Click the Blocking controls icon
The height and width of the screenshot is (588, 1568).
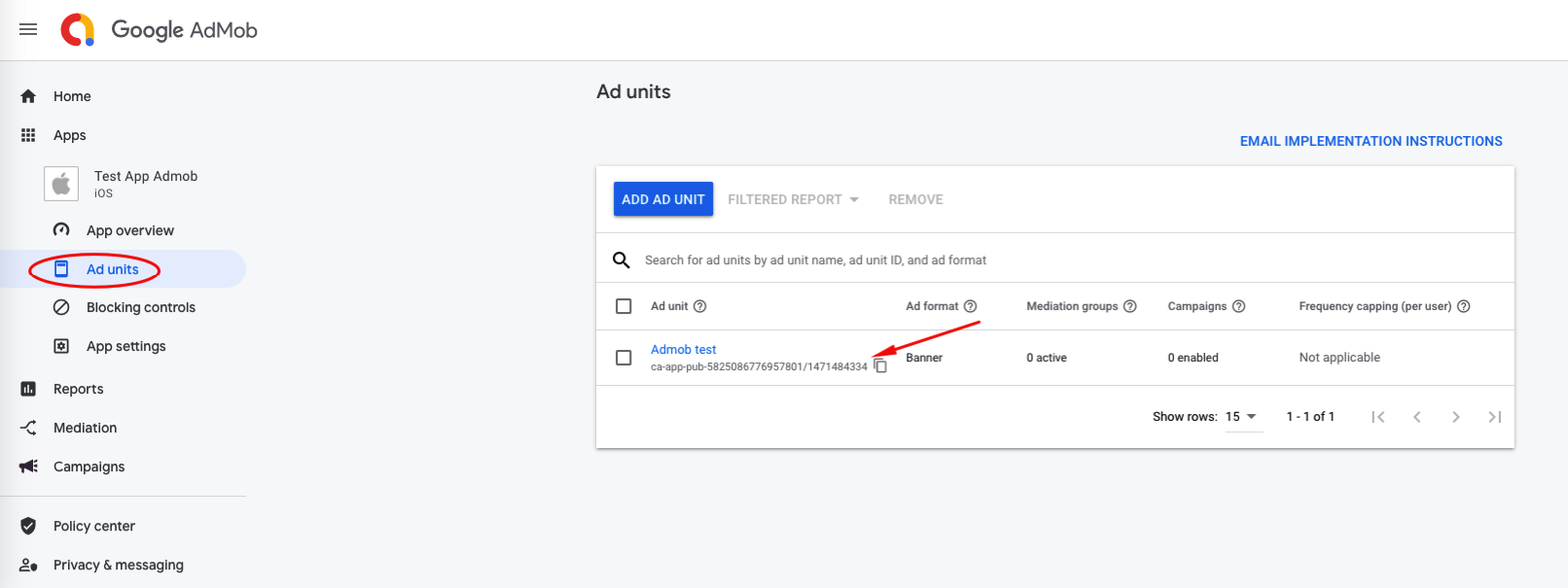[61, 307]
